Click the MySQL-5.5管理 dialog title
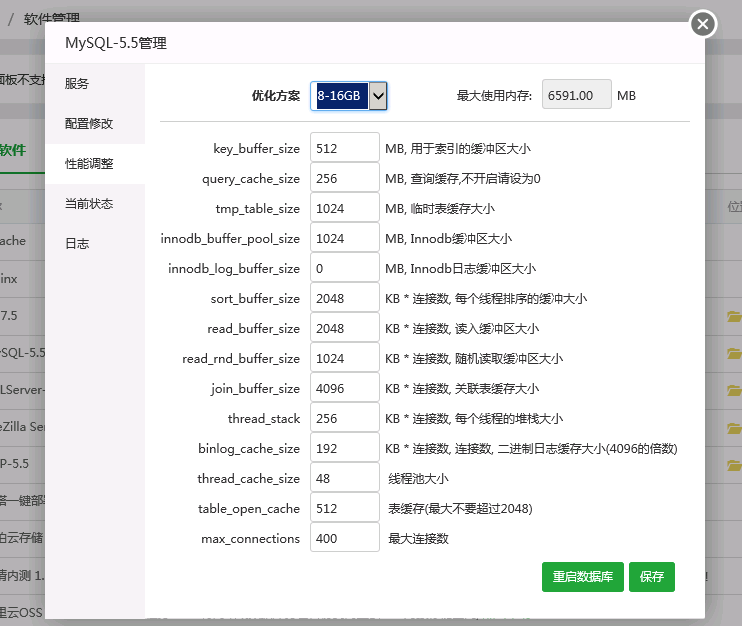Viewport: 742px width, 626px height. point(116,43)
